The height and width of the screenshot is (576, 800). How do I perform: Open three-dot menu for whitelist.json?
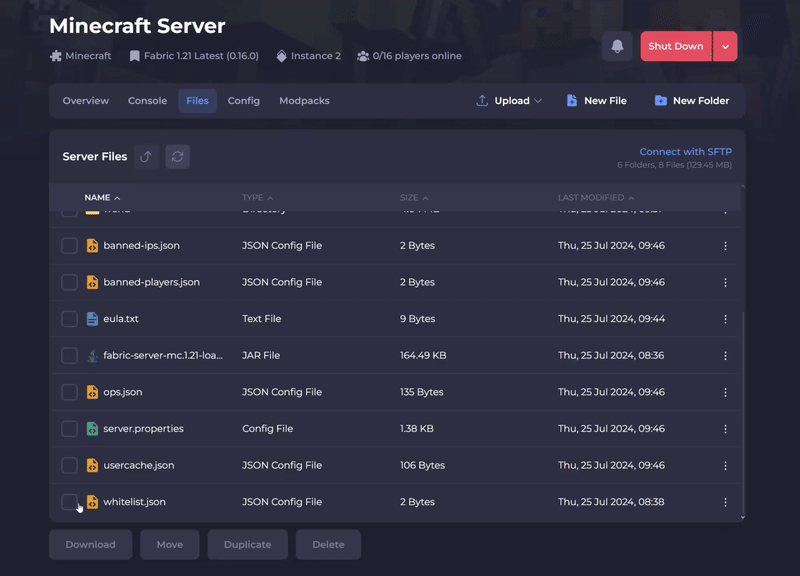pyautogui.click(x=725, y=502)
